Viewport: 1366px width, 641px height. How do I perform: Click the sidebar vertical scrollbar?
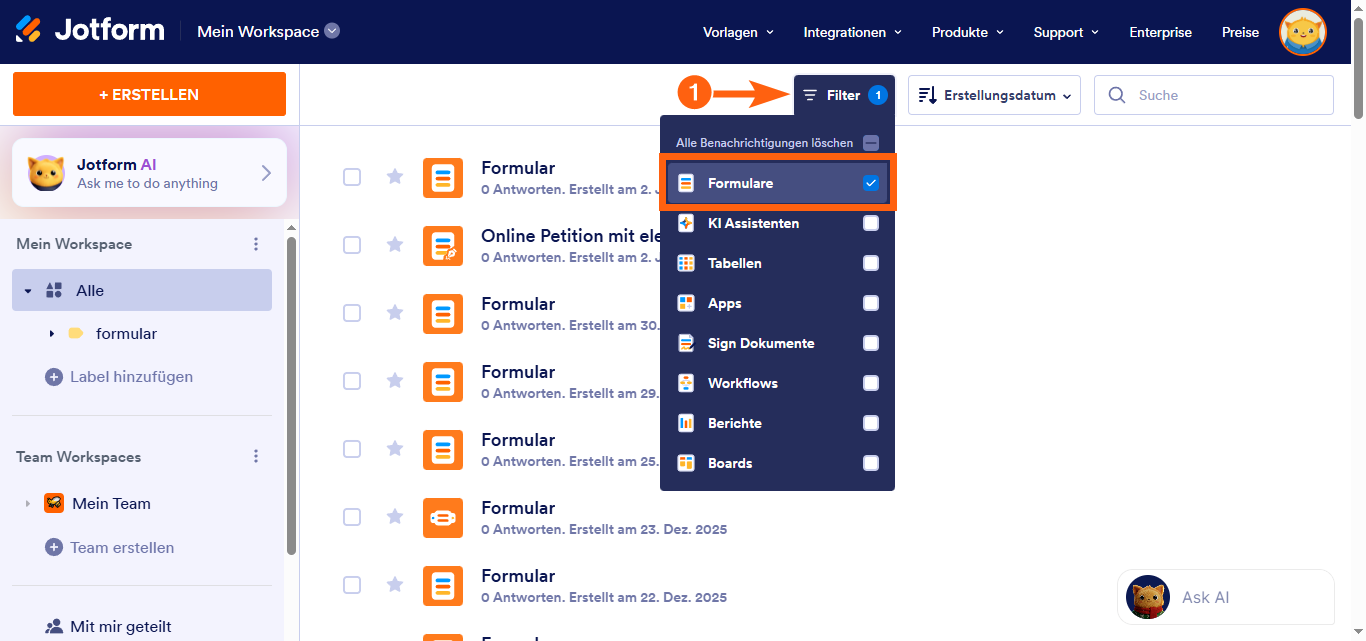point(291,395)
